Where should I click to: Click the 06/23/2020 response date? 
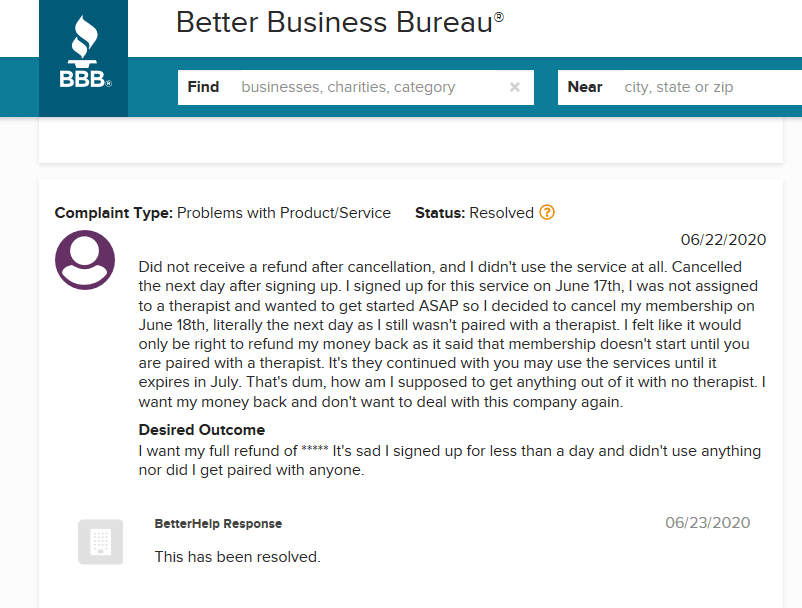[x=707, y=523]
